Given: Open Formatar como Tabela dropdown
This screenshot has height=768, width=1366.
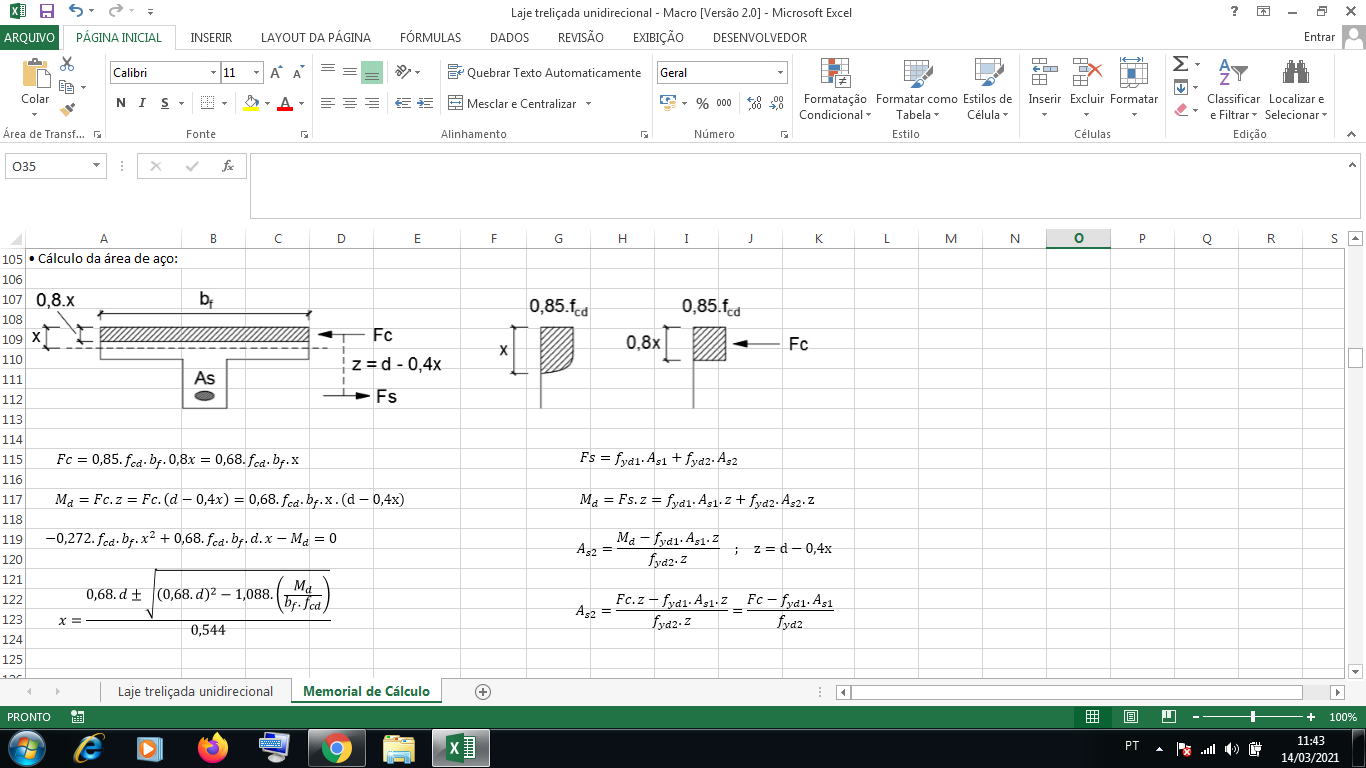Looking at the screenshot, I should pos(917,89).
